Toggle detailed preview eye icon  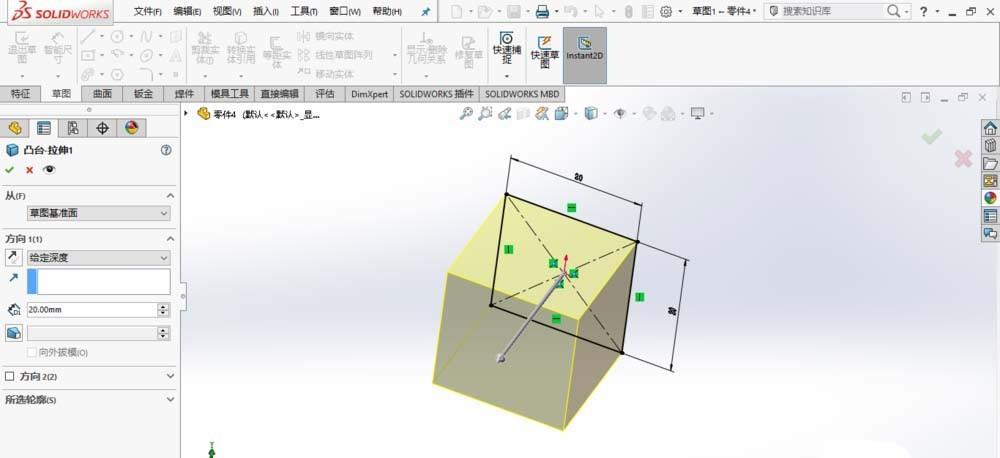point(49,170)
